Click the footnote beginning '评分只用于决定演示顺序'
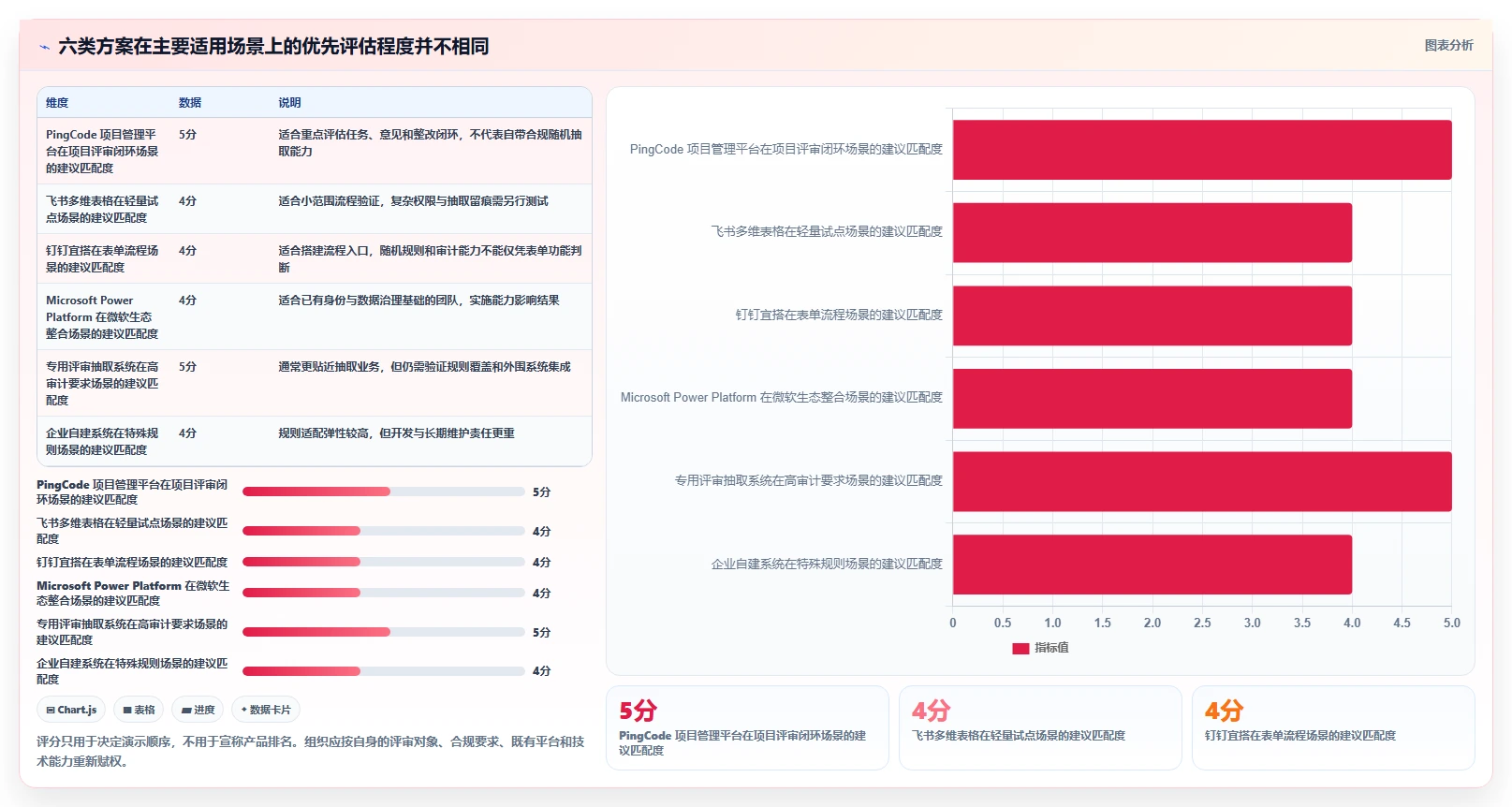Image resolution: width=1512 pixels, height=807 pixels. point(311,751)
